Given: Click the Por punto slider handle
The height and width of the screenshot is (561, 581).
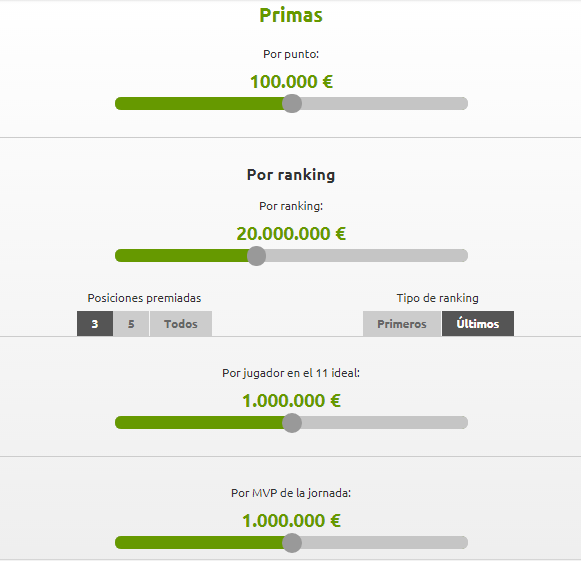Looking at the screenshot, I should coord(292,103).
